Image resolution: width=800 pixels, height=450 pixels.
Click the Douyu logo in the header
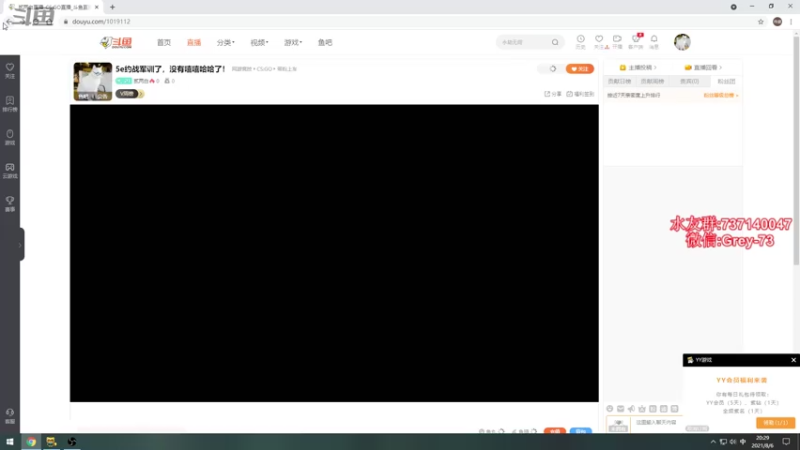pyautogui.click(x=116, y=42)
